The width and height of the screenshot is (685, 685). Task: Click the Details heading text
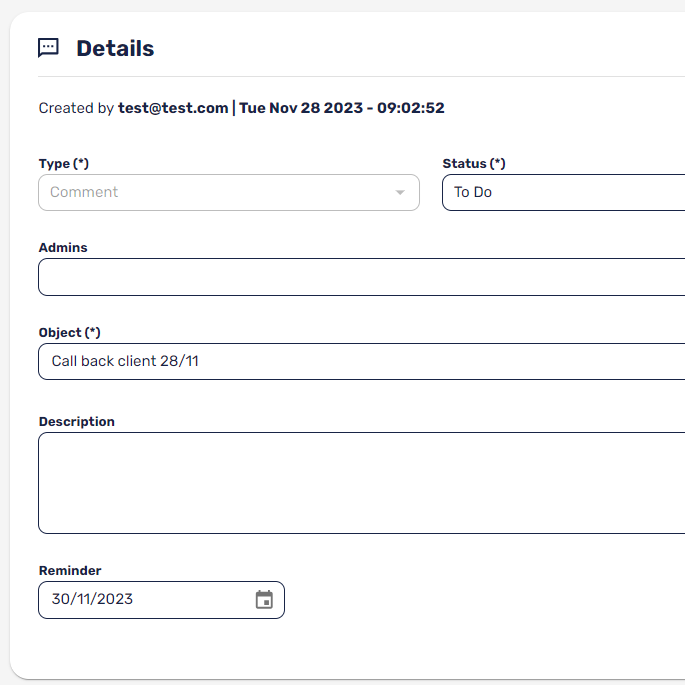[115, 48]
